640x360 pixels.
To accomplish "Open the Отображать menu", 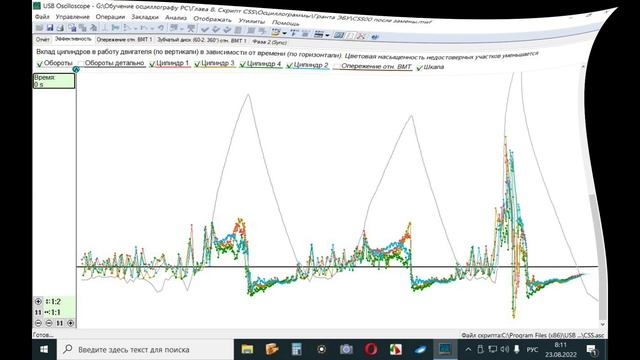I will point(212,19).
